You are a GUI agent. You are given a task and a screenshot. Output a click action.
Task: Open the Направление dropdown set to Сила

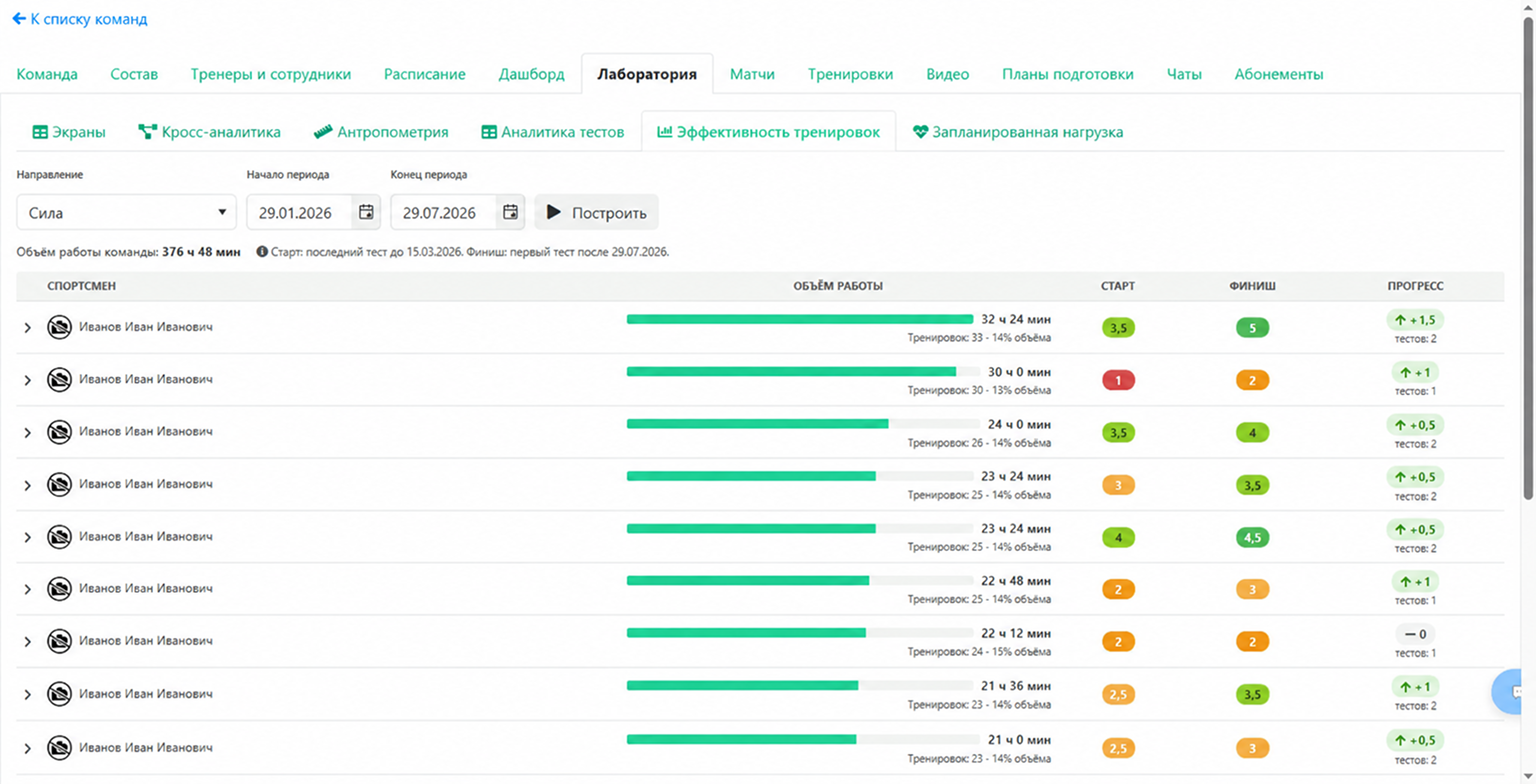click(x=127, y=212)
